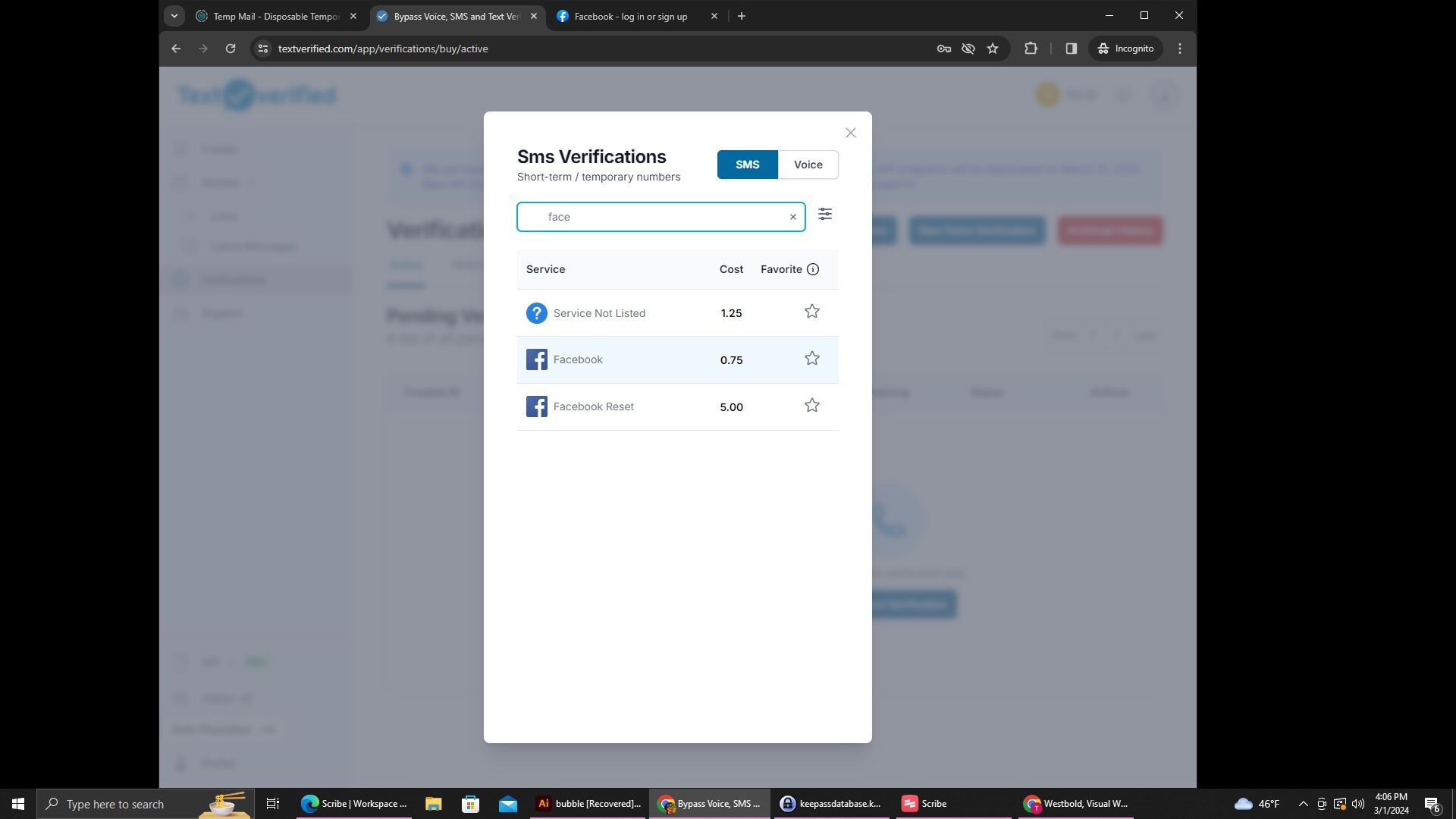This screenshot has width=1456, height=819.
Task: Open the Chrome extensions puzzle icon
Action: (x=1031, y=48)
